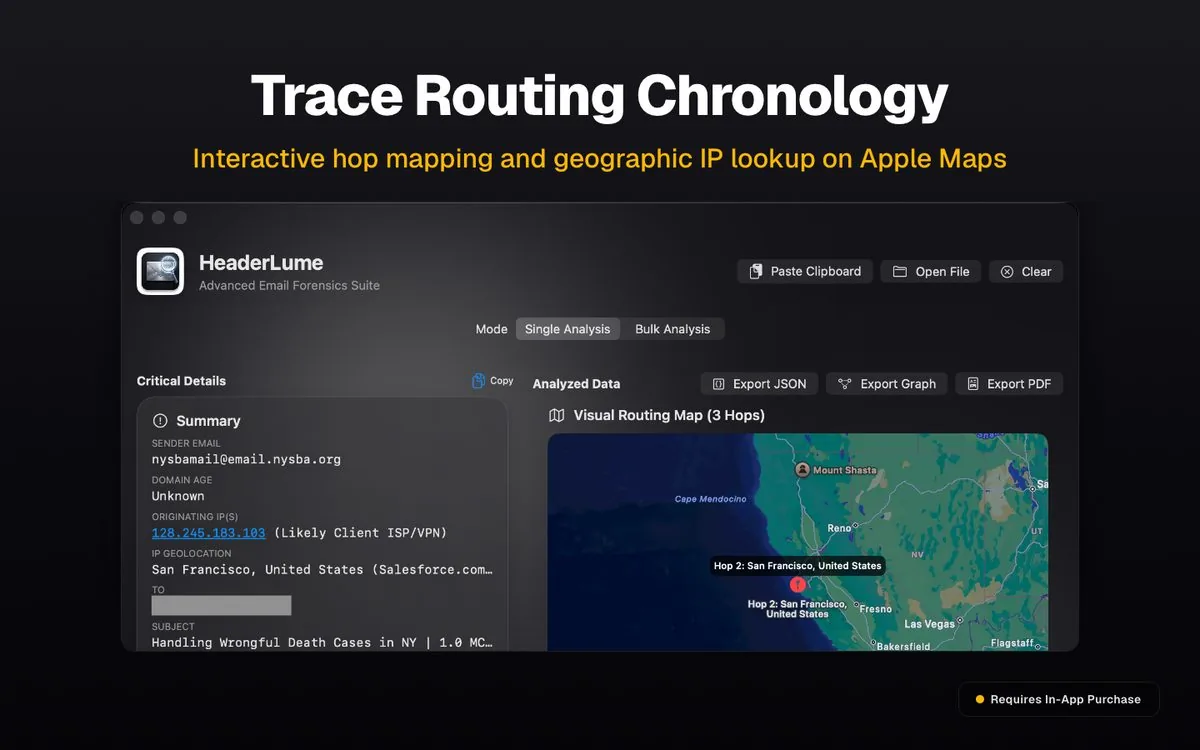Click the red Hop 2 map pin
The width and height of the screenshot is (1200, 750).
point(797,584)
